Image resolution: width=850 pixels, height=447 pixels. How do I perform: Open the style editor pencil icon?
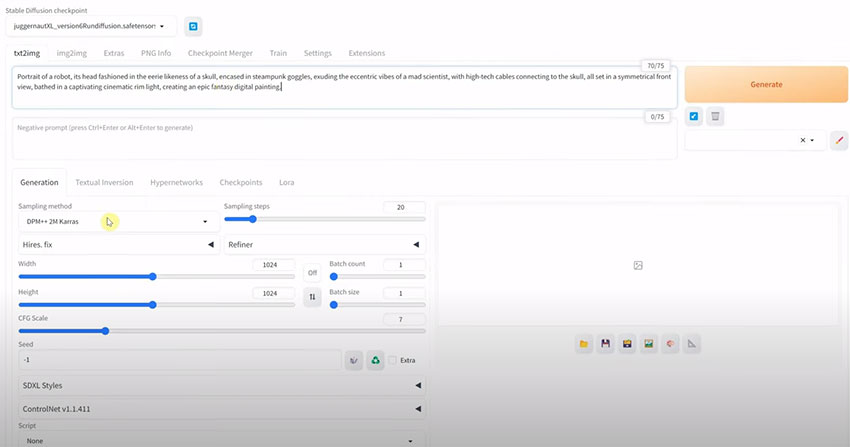pyautogui.click(x=839, y=140)
